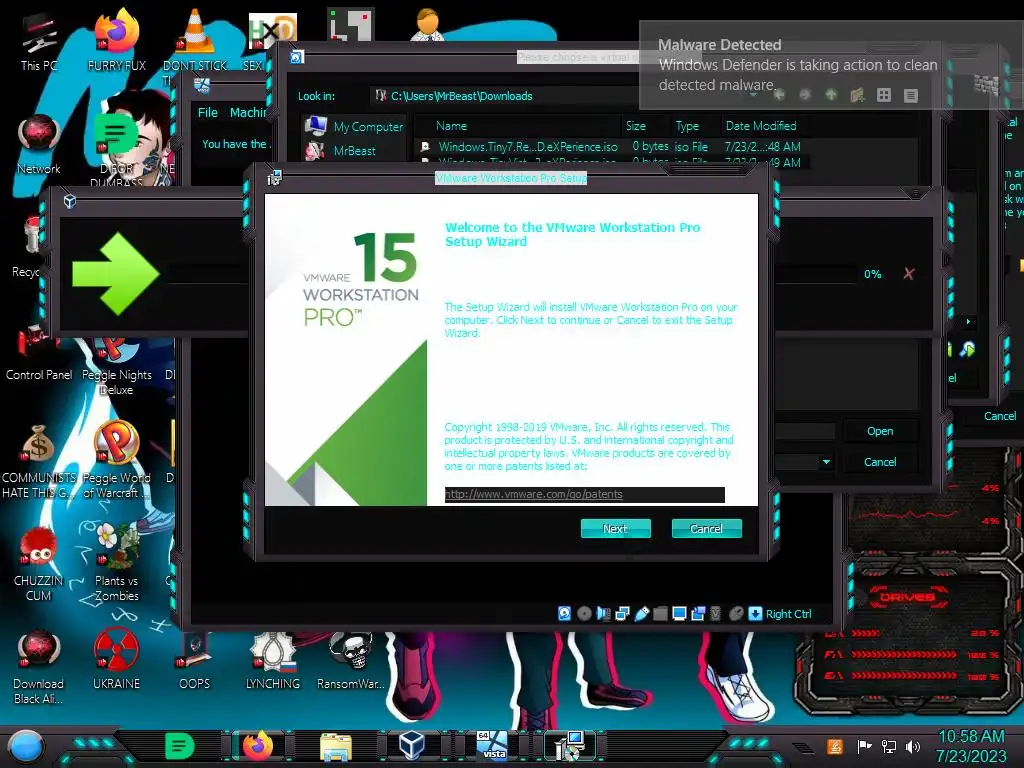Viewport: 1024px width, 768px height.
Task: Open DONT STICK VLC desktop shortcut
Action: pos(195,40)
